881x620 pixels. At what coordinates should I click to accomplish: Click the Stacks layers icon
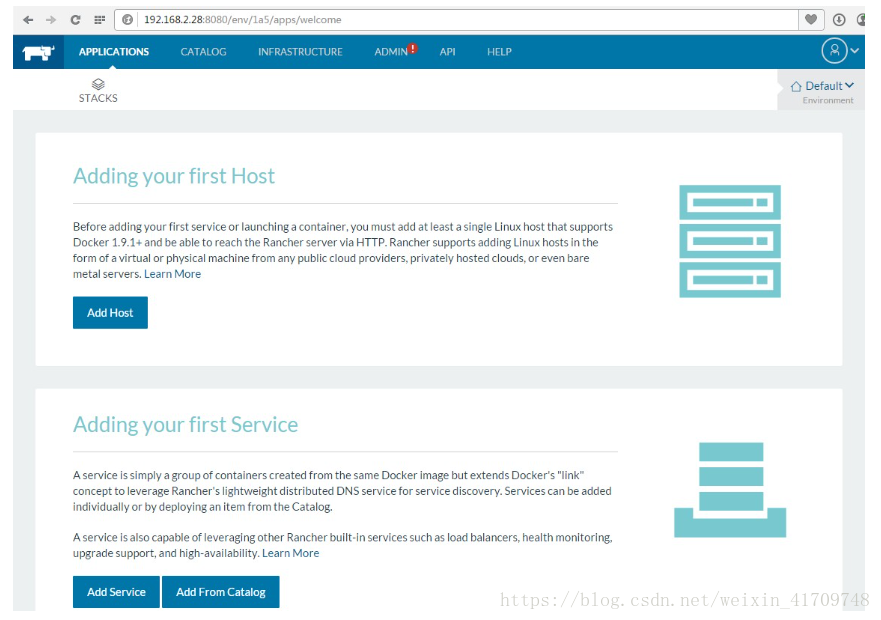pyautogui.click(x=98, y=84)
